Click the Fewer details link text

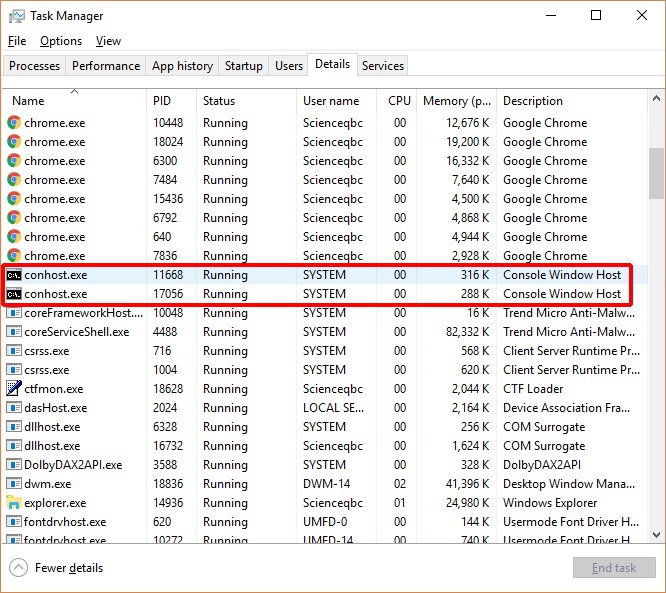click(x=69, y=568)
